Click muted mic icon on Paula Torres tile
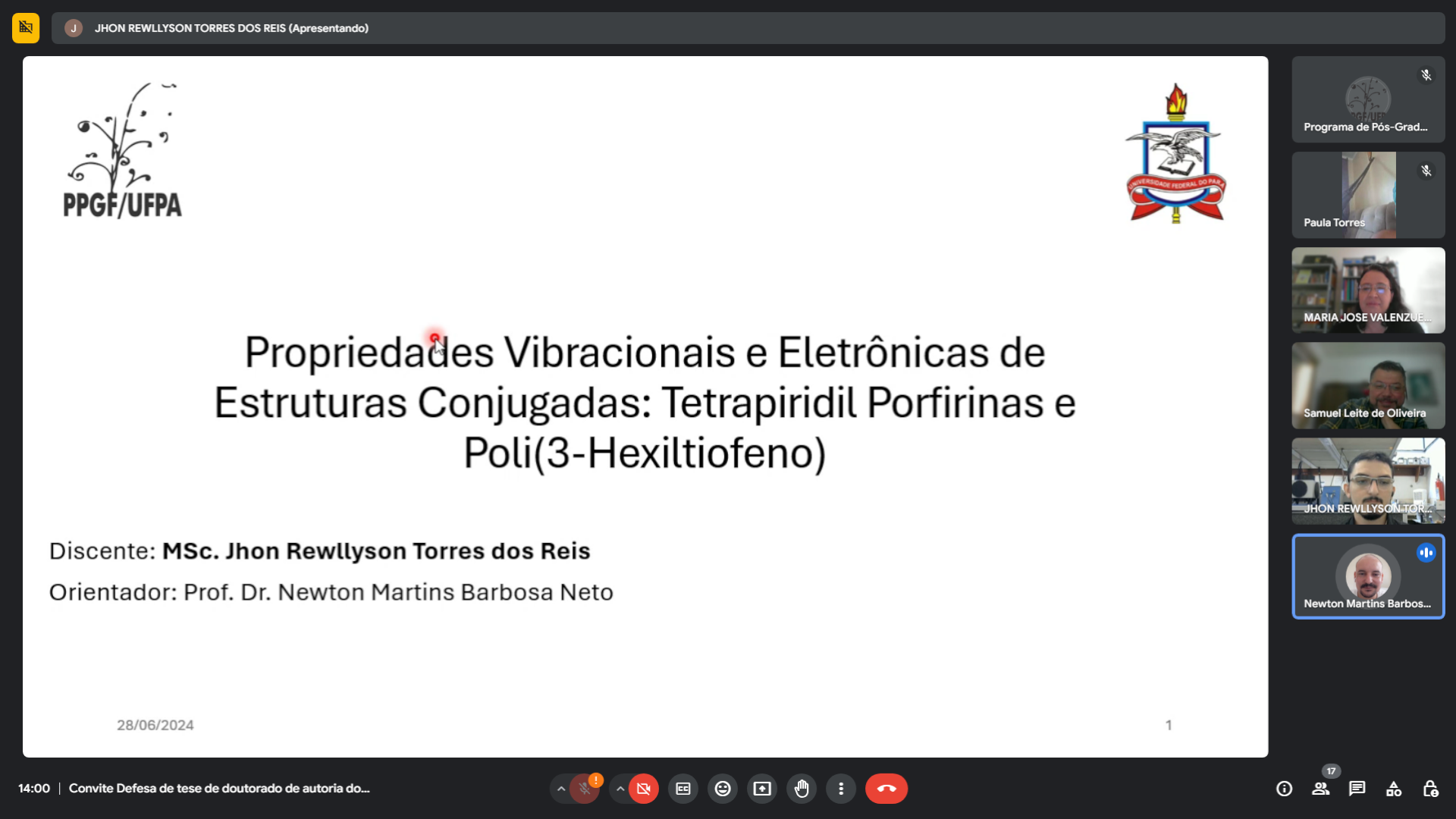Image resolution: width=1456 pixels, height=819 pixels. 1426,171
